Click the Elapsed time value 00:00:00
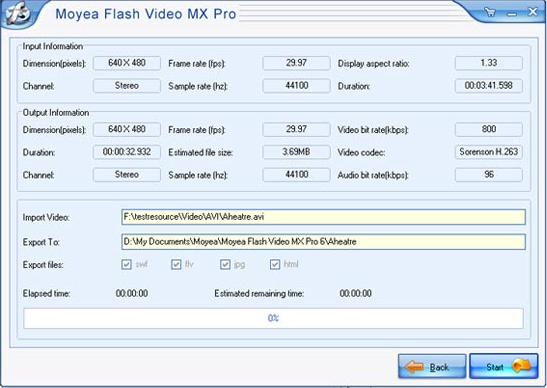This screenshot has height=388, width=547. point(132,293)
